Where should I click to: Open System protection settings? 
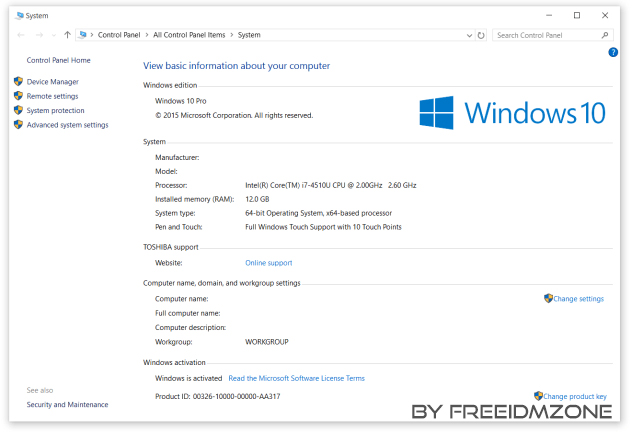56,110
